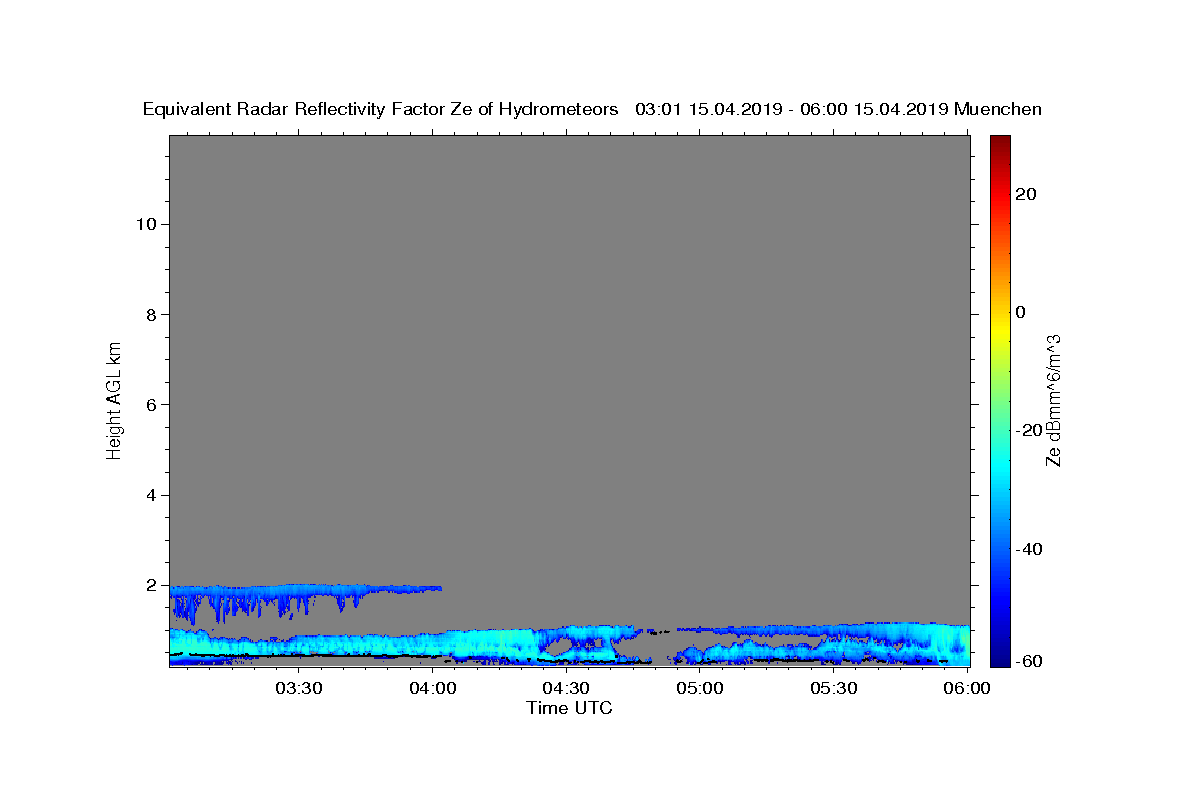Click the 'Height AGL km' axis label
The width and height of the screenshot is (1200, 800).
pyautogui.click(x=114, y=400)
